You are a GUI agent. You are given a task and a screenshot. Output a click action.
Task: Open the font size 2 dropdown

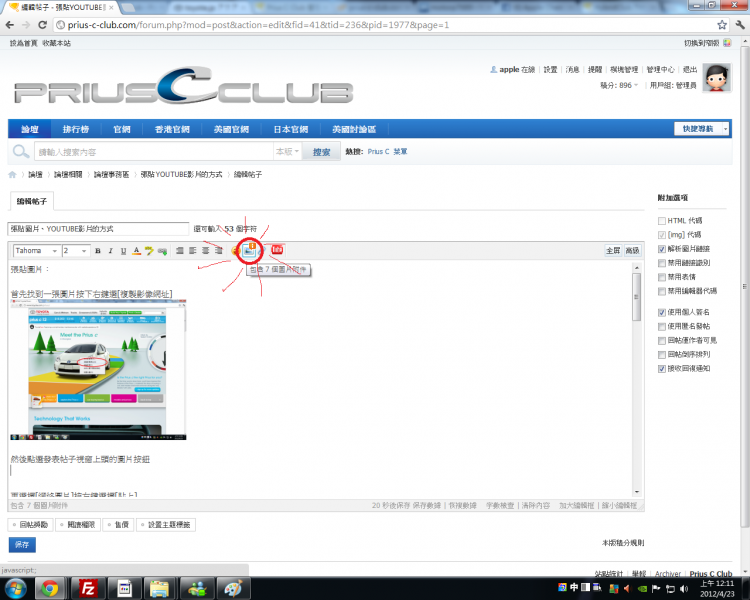76,251
